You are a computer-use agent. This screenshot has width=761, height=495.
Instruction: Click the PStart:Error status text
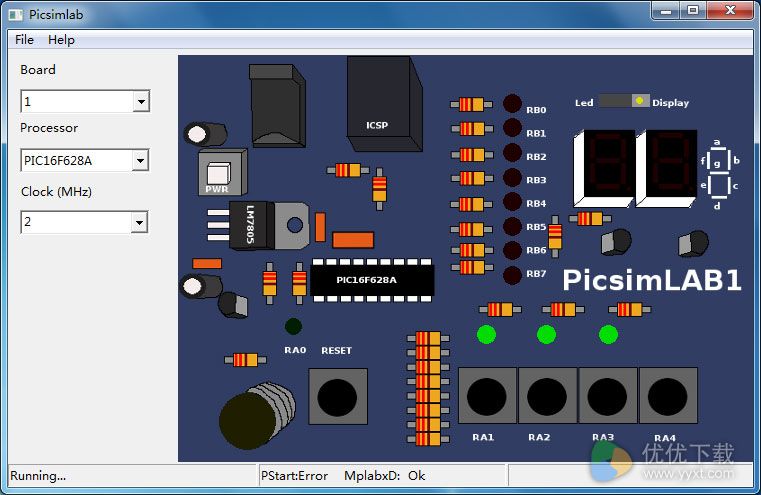294,476
